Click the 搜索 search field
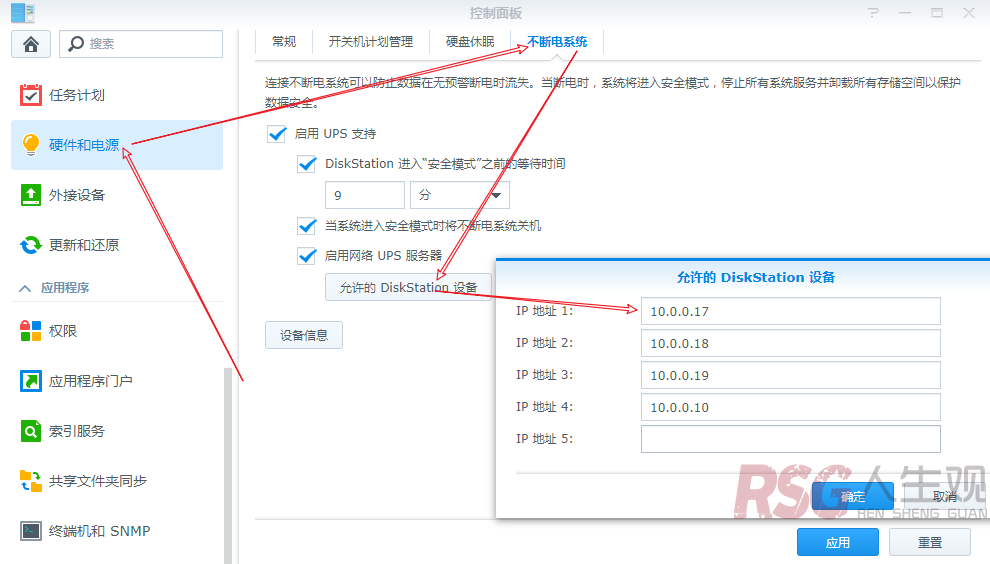The image size is (990, 564). click(x=141, y=44)
